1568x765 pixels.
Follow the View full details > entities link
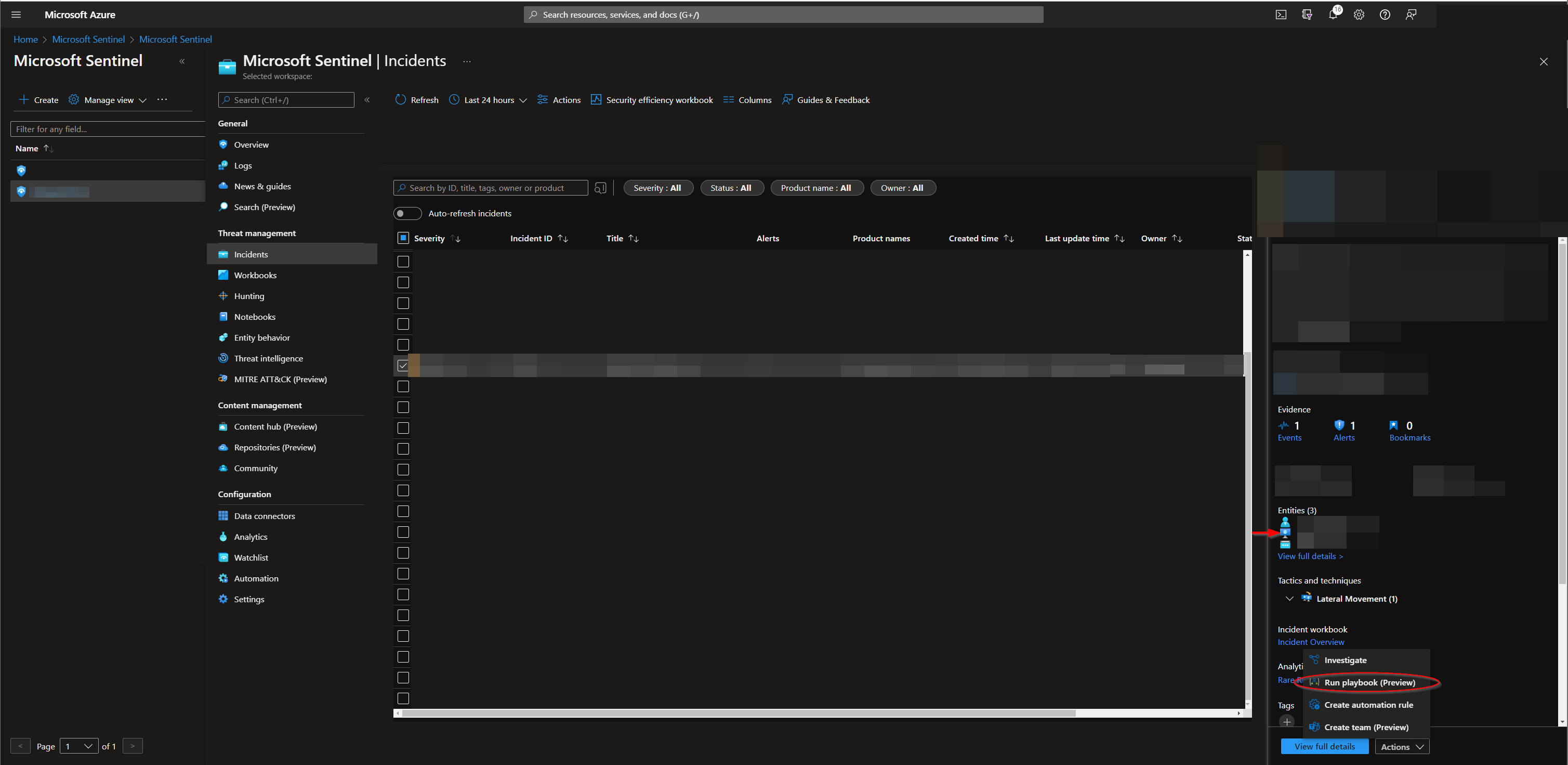pos(1310,556)
